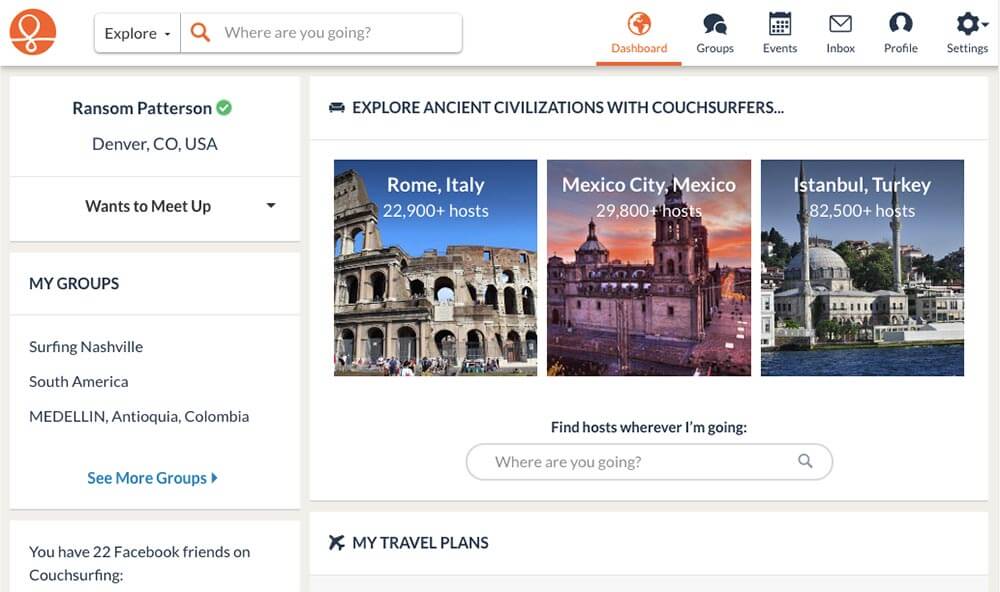
Task: Select the Rome, Italy destination card
Action: click(436, 267)
